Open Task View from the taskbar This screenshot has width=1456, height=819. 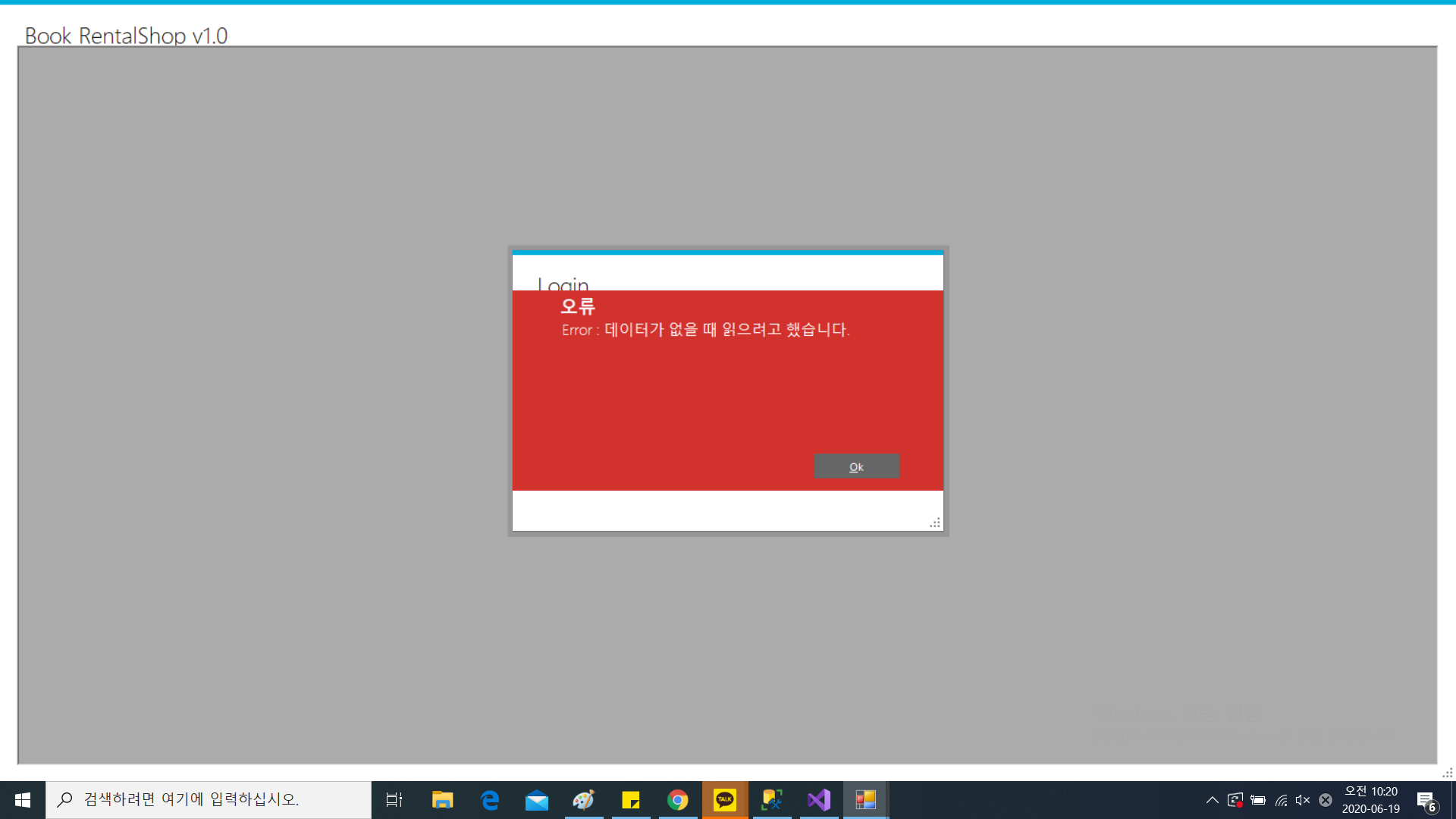tap(394, 800)
